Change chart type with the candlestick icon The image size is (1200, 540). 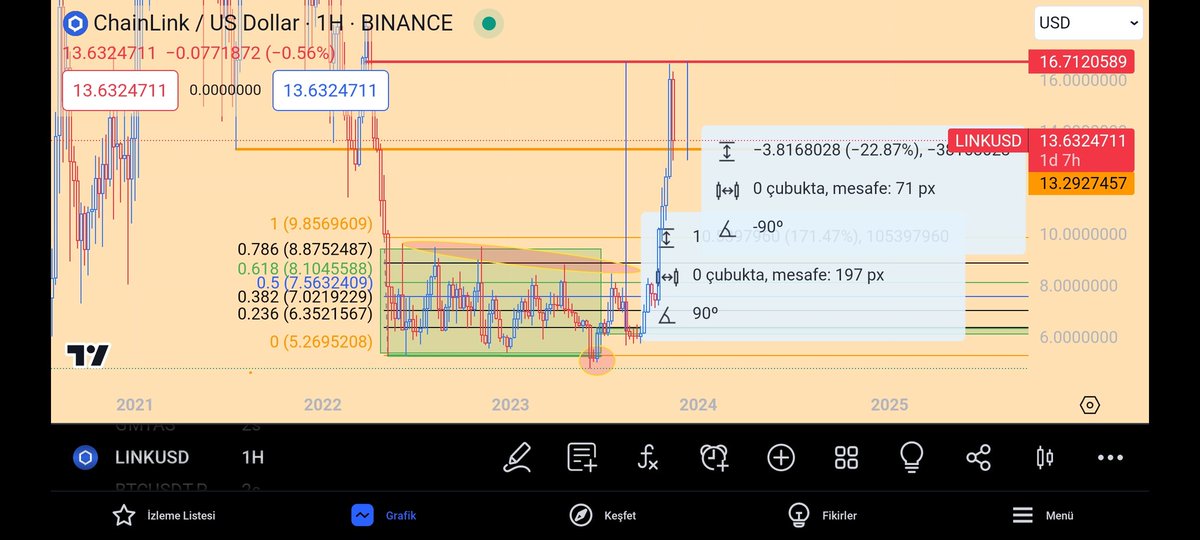tap(1044, 458)
